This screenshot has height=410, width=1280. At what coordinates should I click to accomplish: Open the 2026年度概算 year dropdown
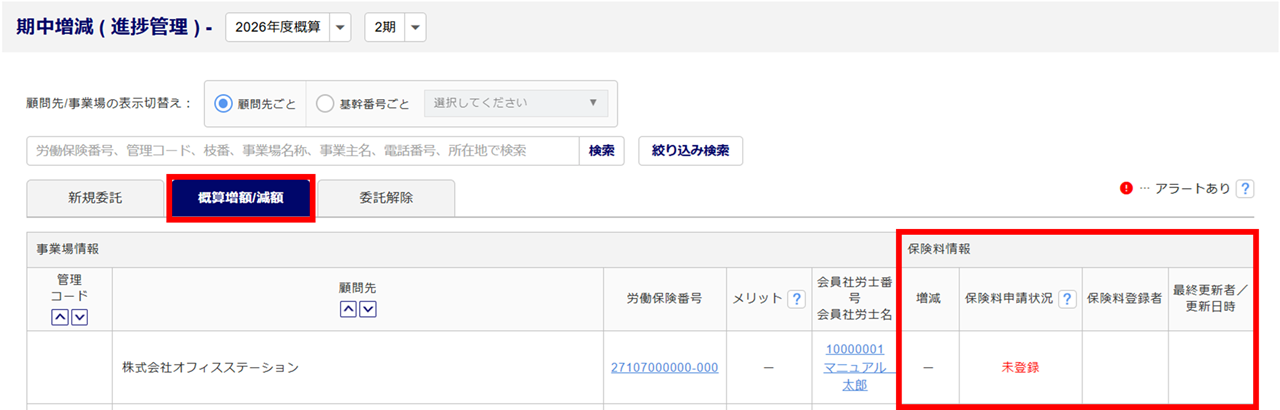coord(288,28)
